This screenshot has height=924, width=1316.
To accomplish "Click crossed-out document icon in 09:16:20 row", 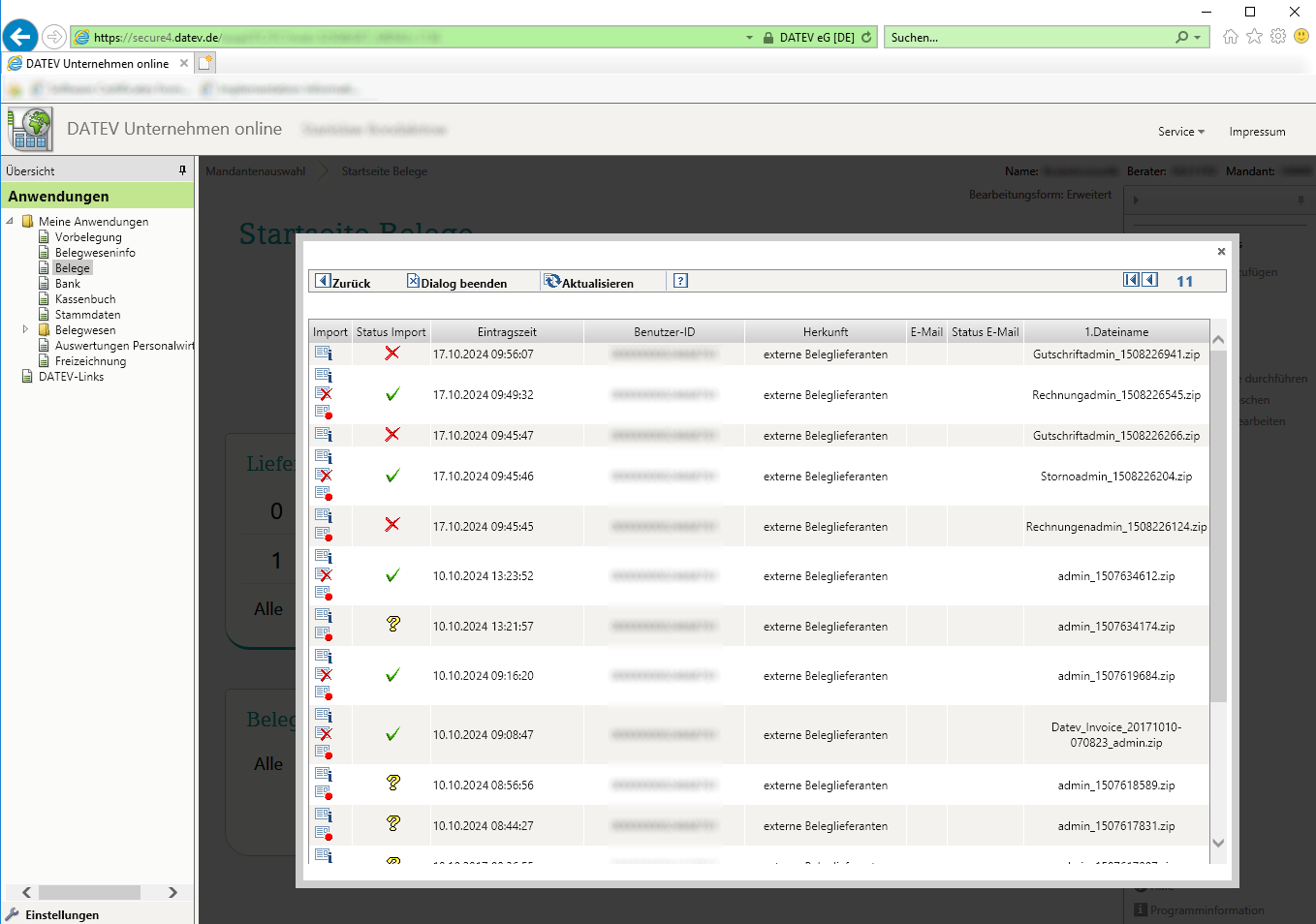I will point(324,674).
